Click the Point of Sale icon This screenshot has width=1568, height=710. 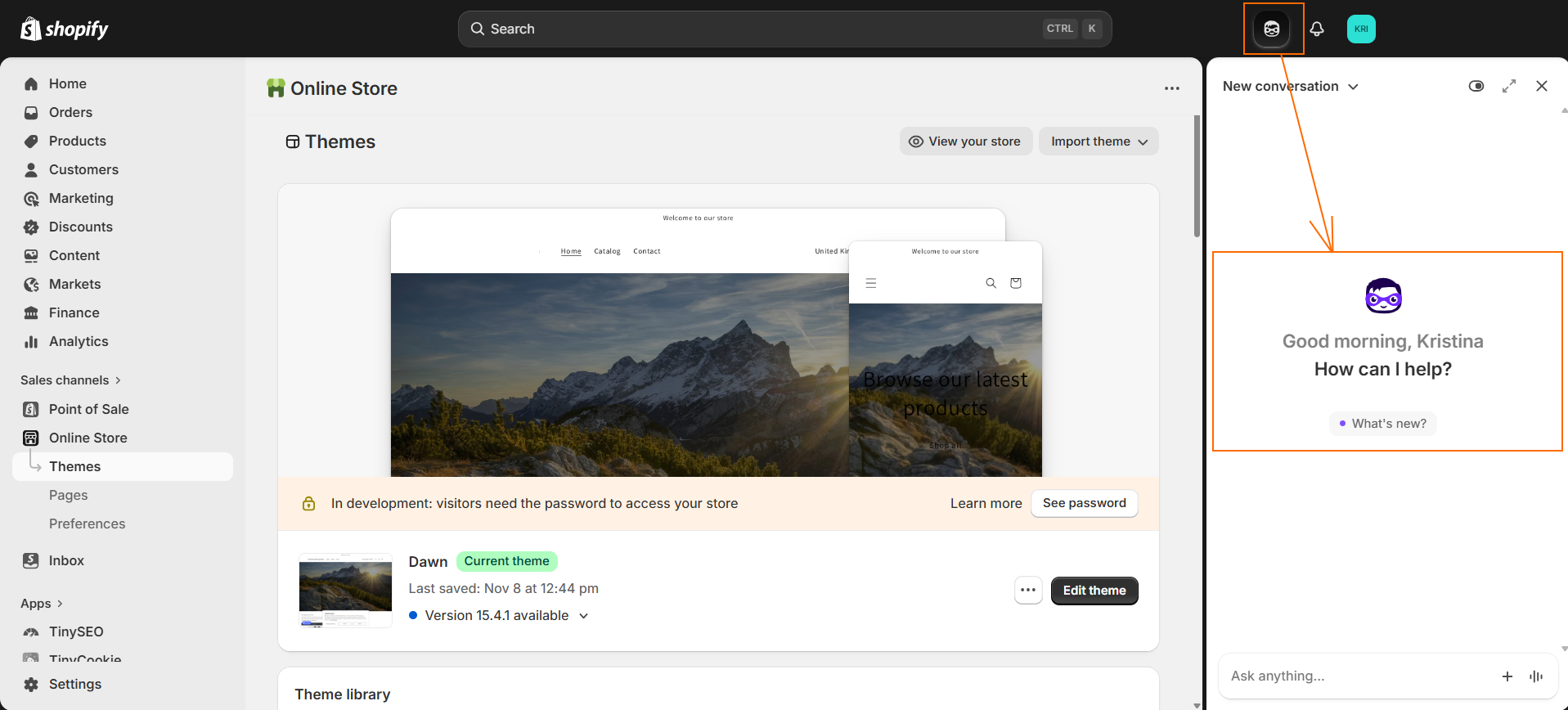(31, 409)
